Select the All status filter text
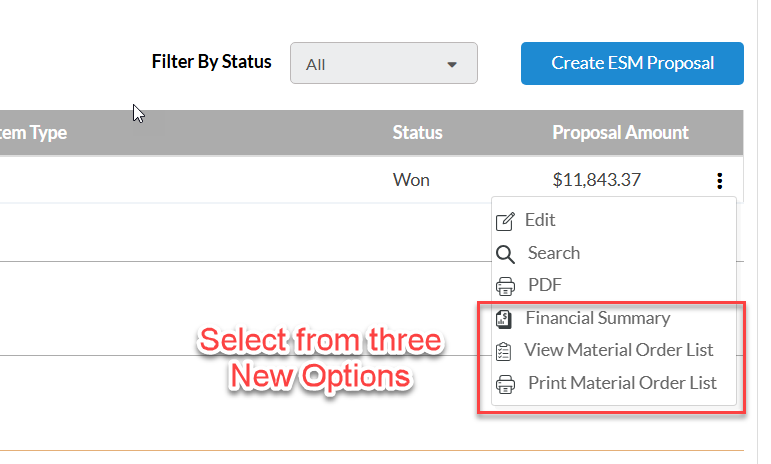 [x=315, y=65]
